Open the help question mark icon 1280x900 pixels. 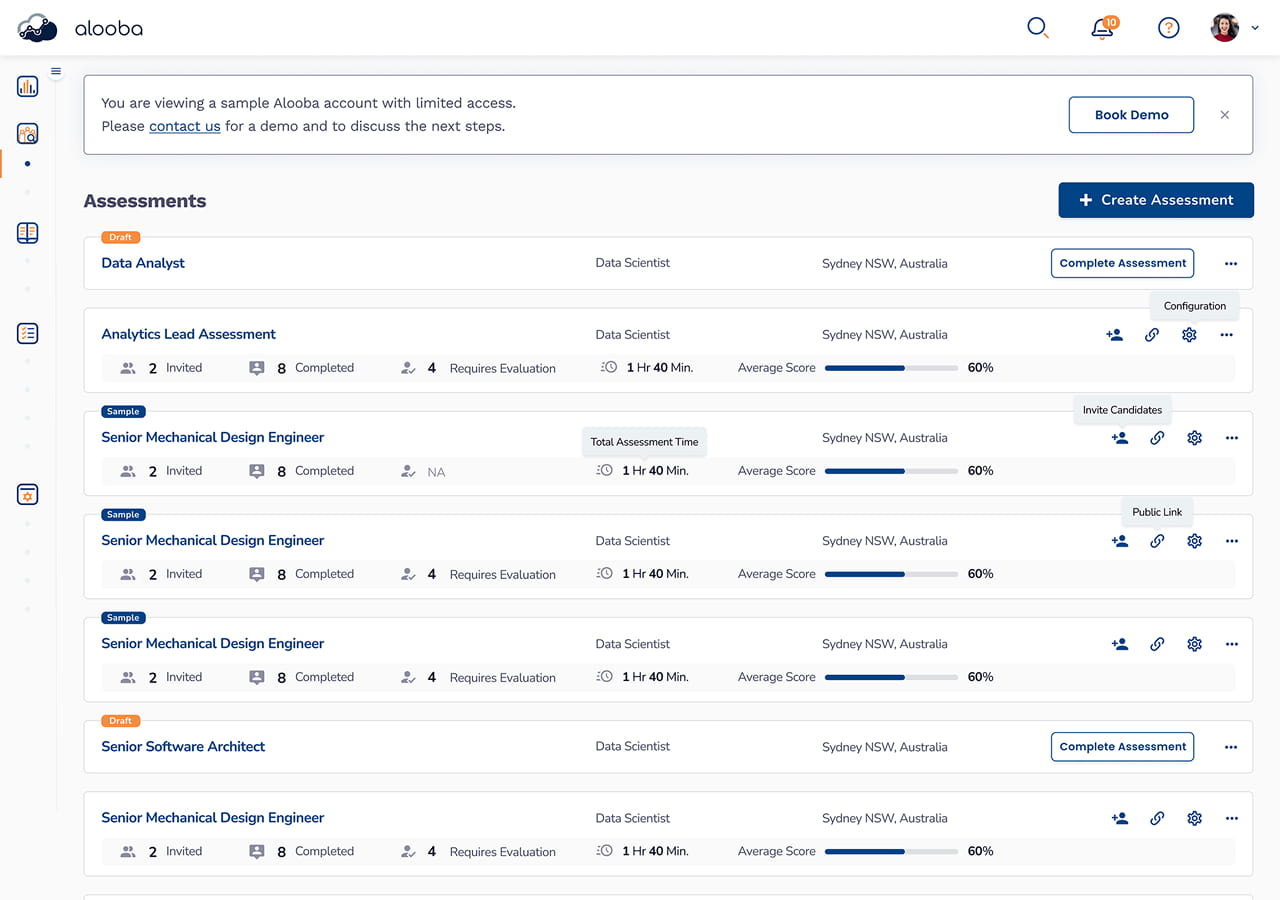[1168, 28]
